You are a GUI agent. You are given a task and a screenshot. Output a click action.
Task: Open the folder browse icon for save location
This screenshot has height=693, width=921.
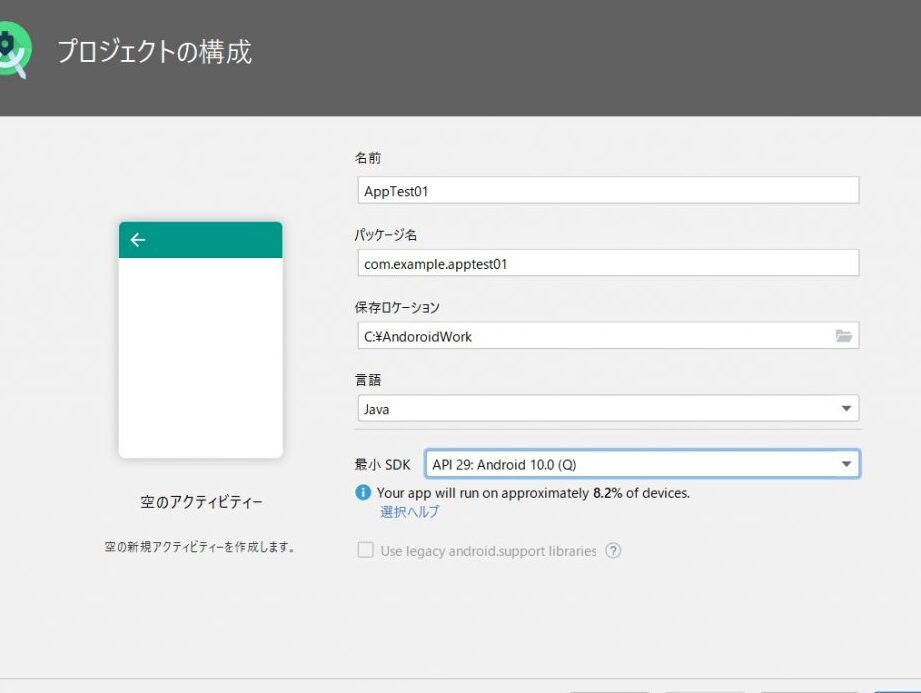[x=844, y=336]
